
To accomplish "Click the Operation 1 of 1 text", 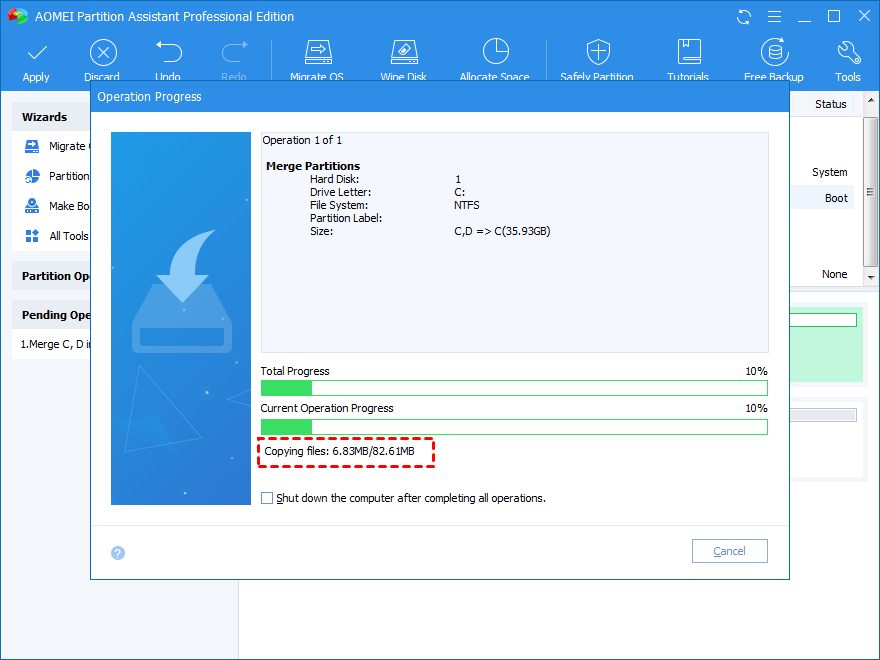I will point(302,140).
